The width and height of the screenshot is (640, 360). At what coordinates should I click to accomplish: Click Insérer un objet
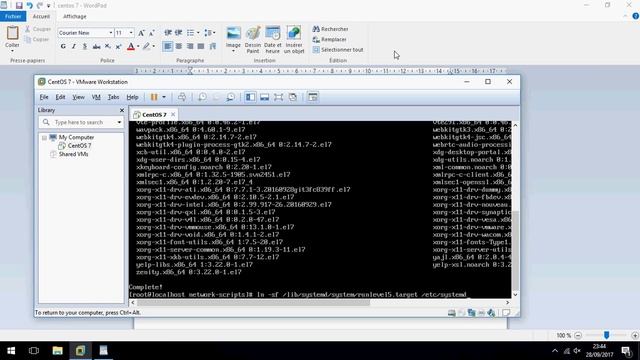[x=294, y=40]
